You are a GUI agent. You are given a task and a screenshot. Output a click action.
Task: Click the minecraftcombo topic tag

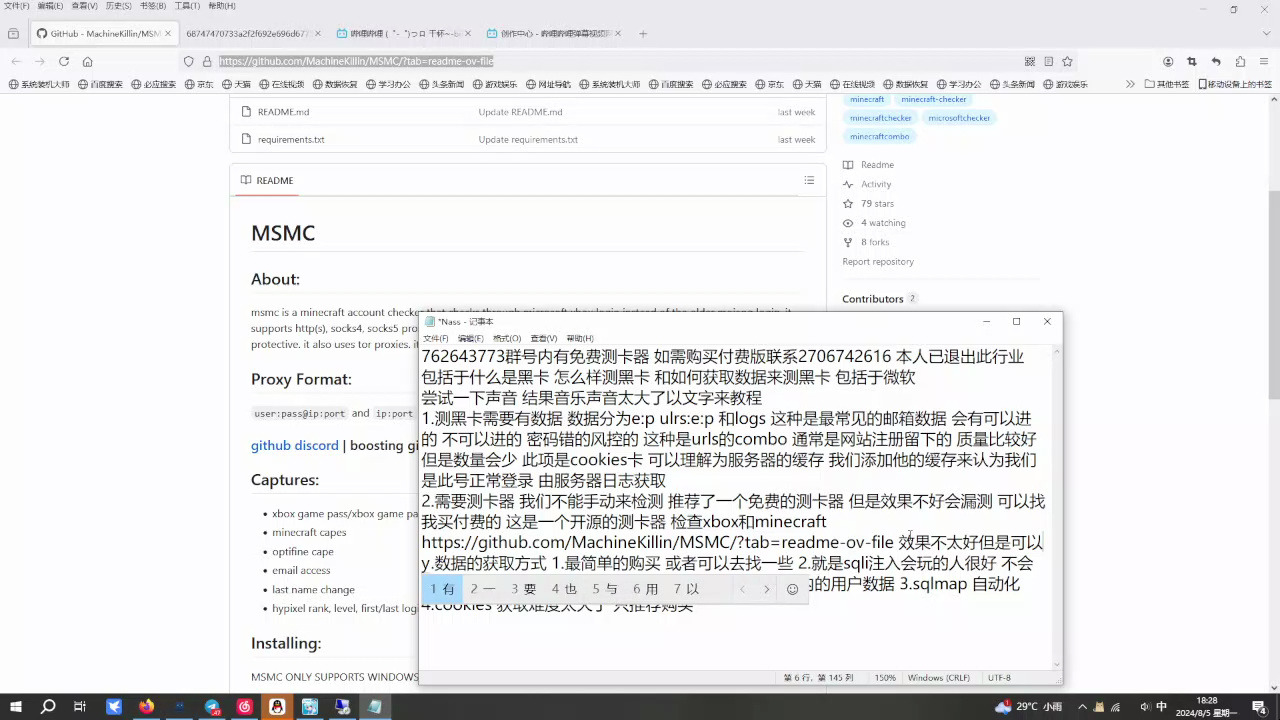tap(880, 136)
